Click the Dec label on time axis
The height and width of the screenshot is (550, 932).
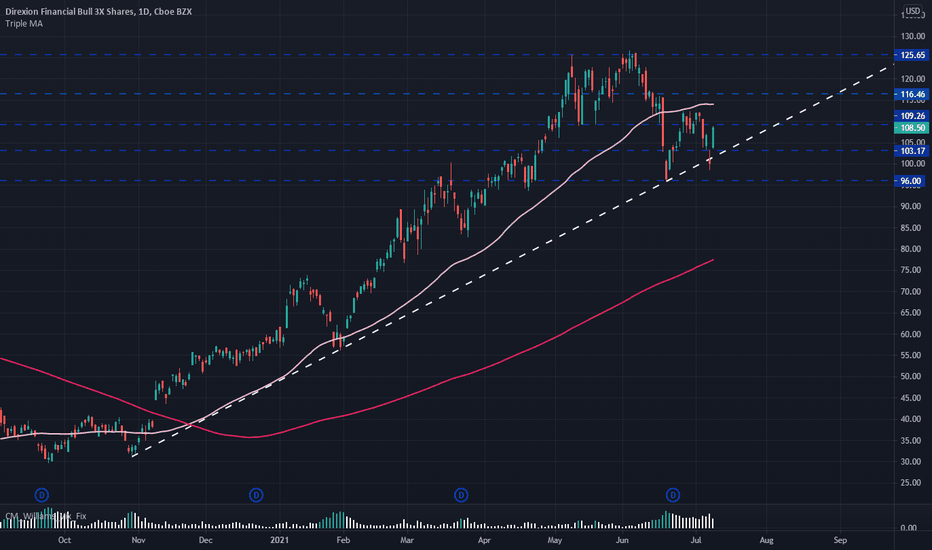click(205, 540)
